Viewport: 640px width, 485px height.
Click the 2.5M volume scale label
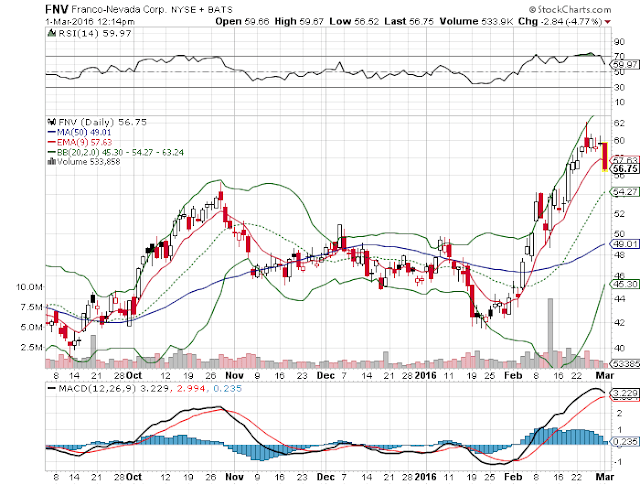tap(32, 347)
